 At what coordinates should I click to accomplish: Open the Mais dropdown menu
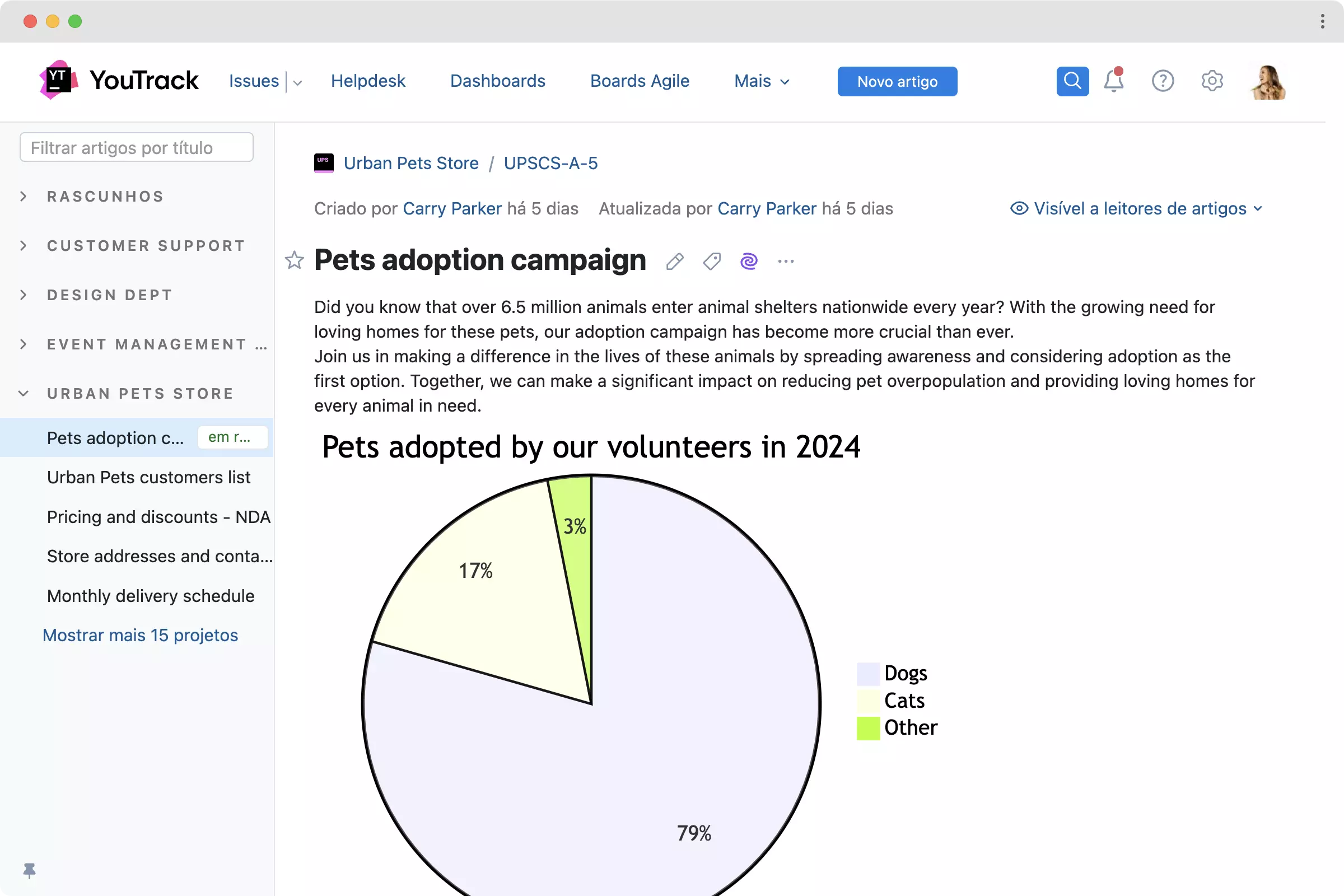tap(762, 81)
